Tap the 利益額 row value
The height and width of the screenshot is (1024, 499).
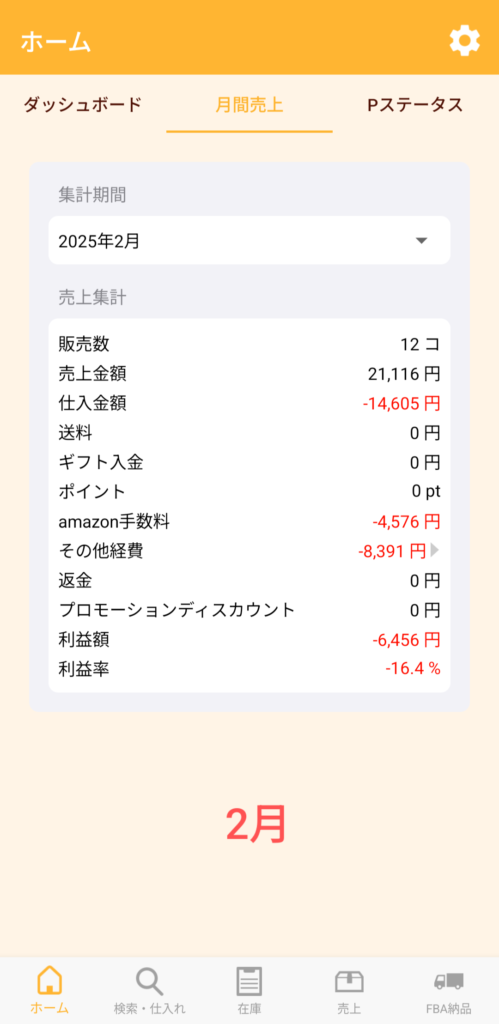(406, 640)
